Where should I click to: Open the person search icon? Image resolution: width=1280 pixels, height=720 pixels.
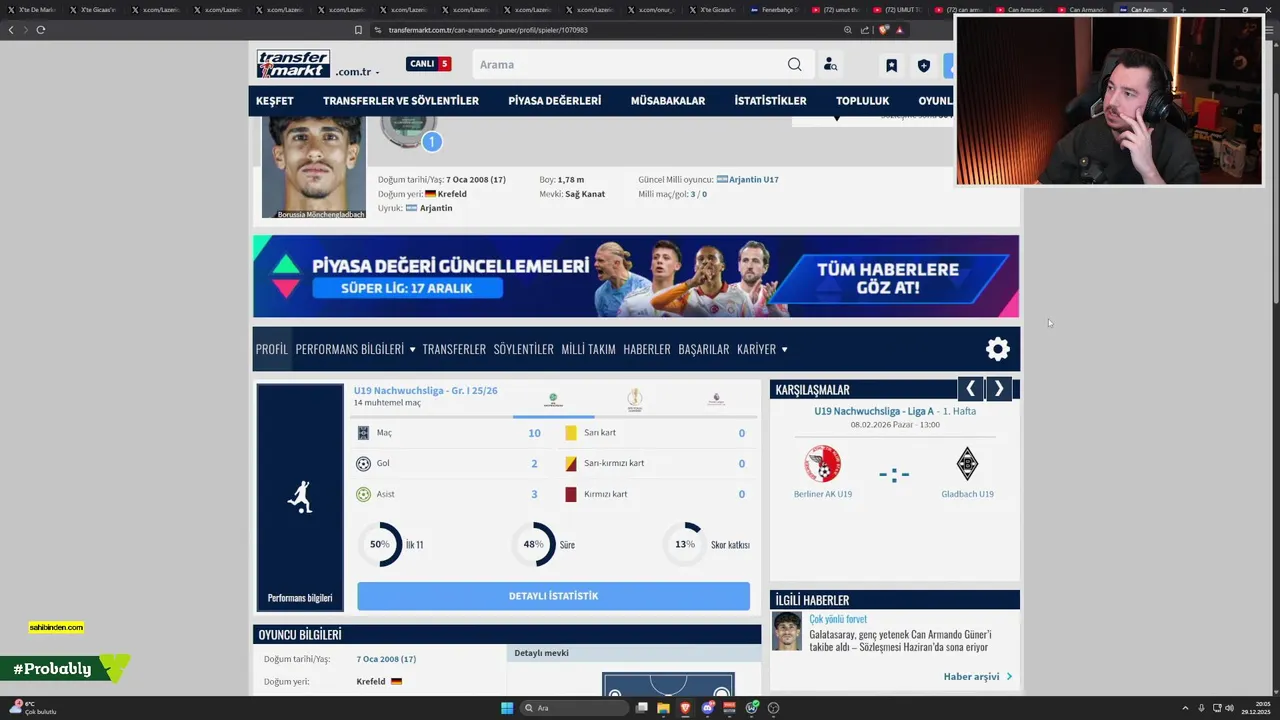coord(830,65)
